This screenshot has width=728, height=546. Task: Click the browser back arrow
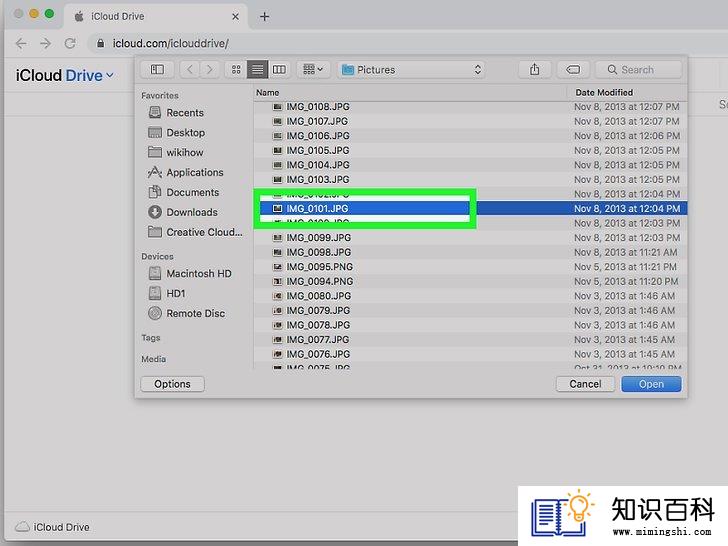[x=21, y=44]
